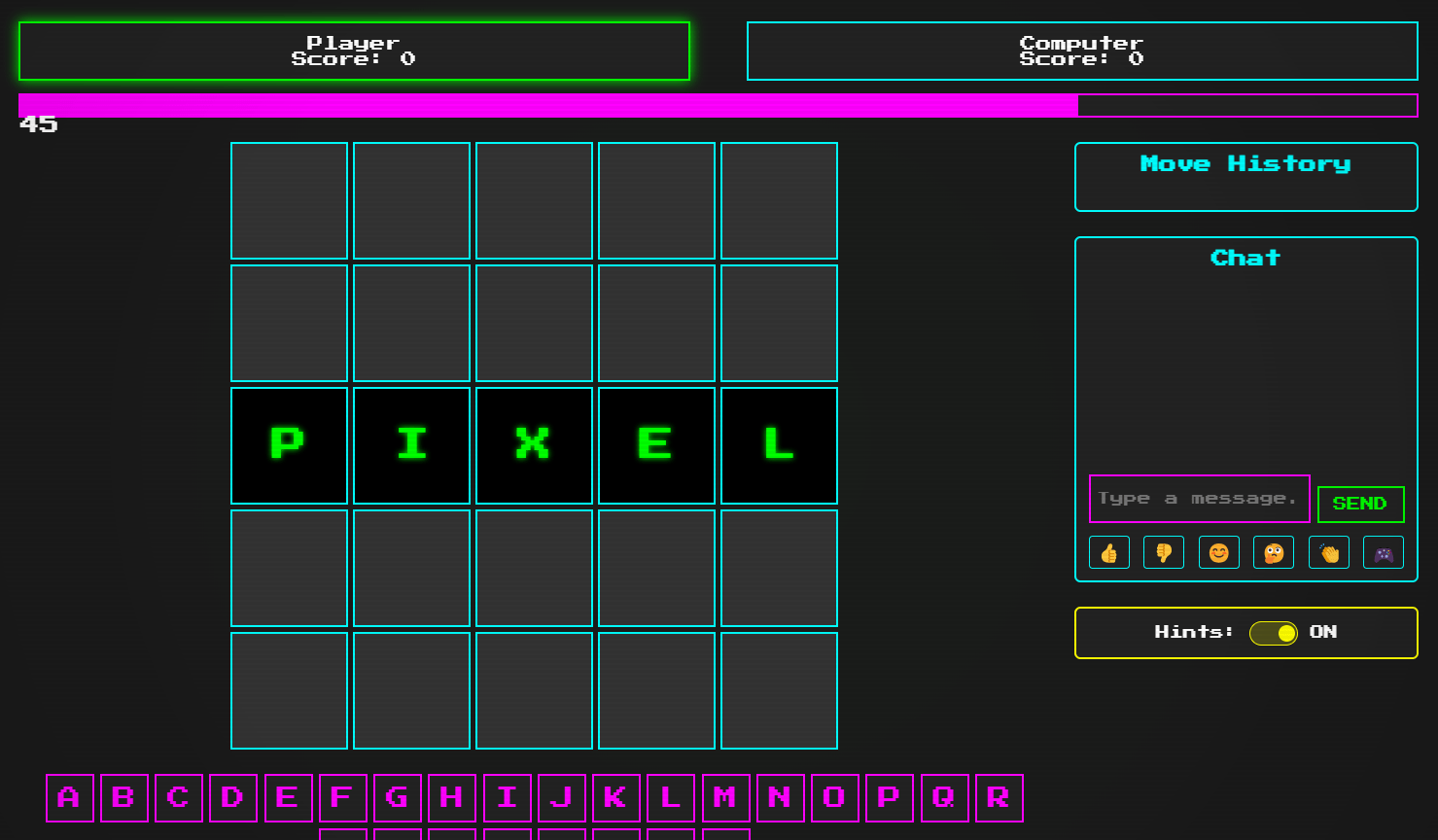
Task: Click the board tile showing green P
Action: 289,445
